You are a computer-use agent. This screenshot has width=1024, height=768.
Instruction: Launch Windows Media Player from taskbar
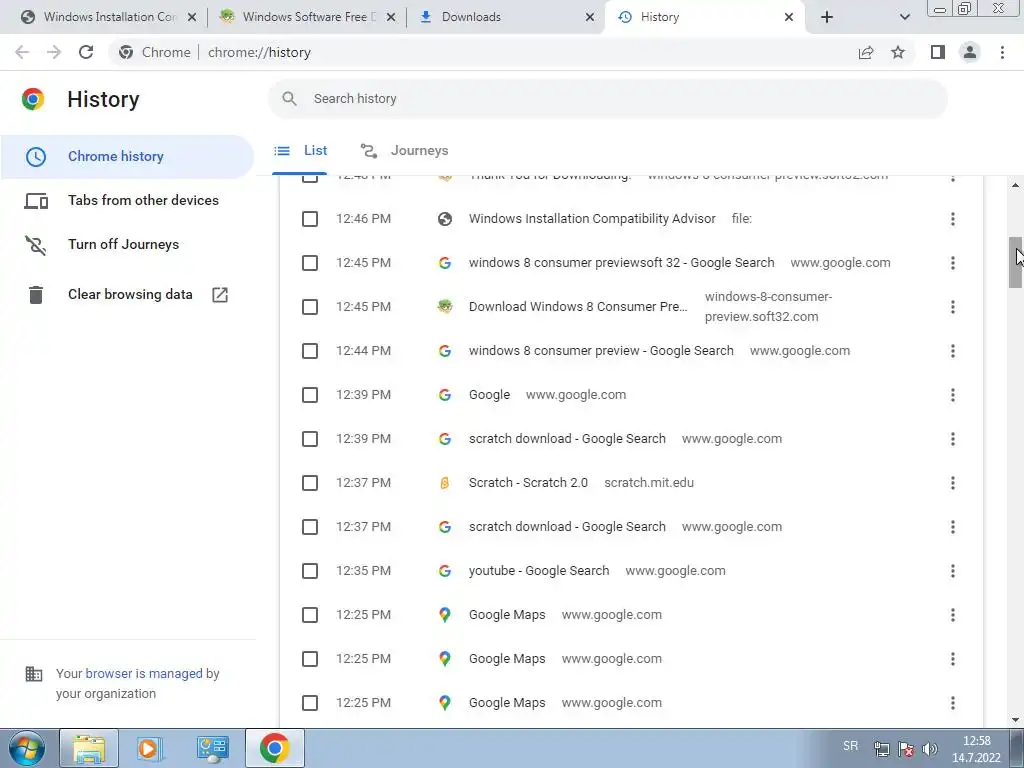150,748
